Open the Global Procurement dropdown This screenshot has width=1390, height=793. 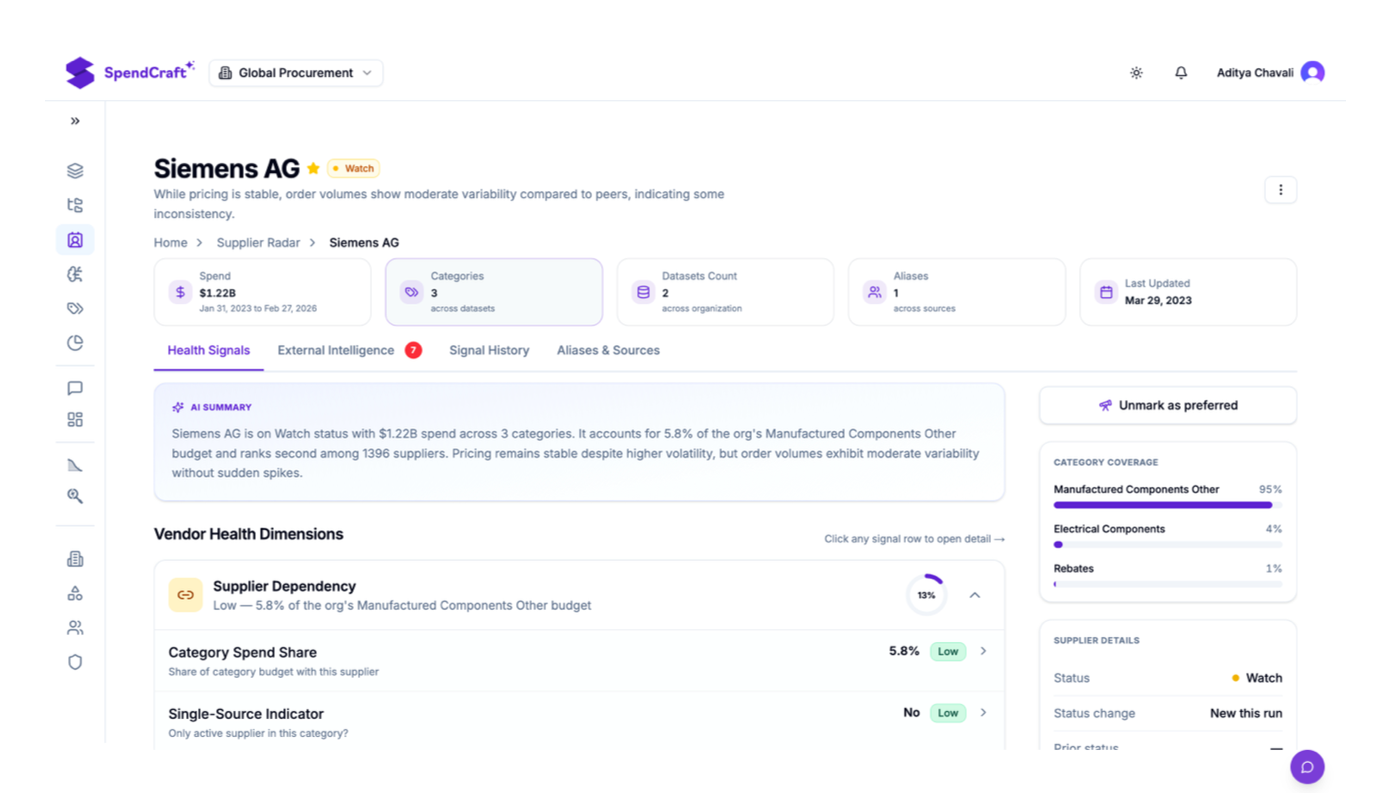[x=296, y=73]
